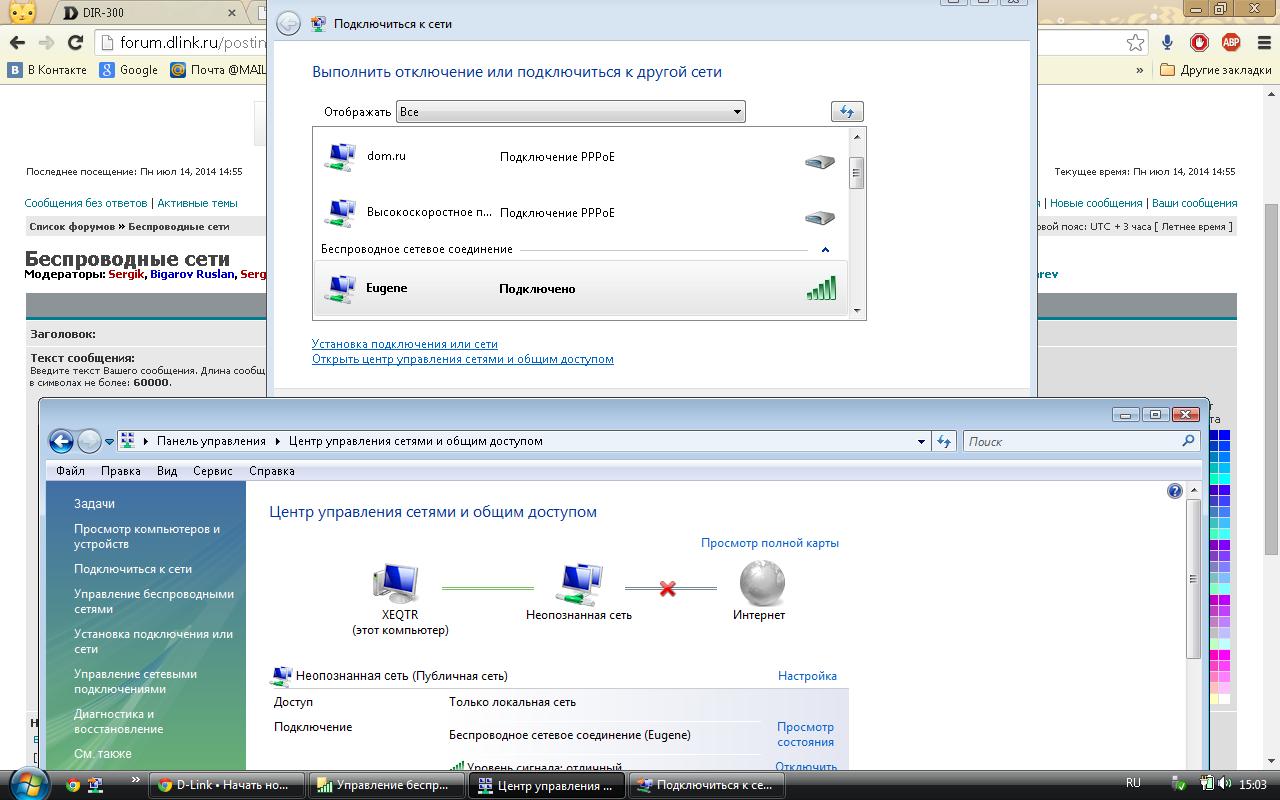Screen dimensions: 1280x800
Task: Expand the Control Panel address bar dropdown arrow
Action: tap(921, 441)
